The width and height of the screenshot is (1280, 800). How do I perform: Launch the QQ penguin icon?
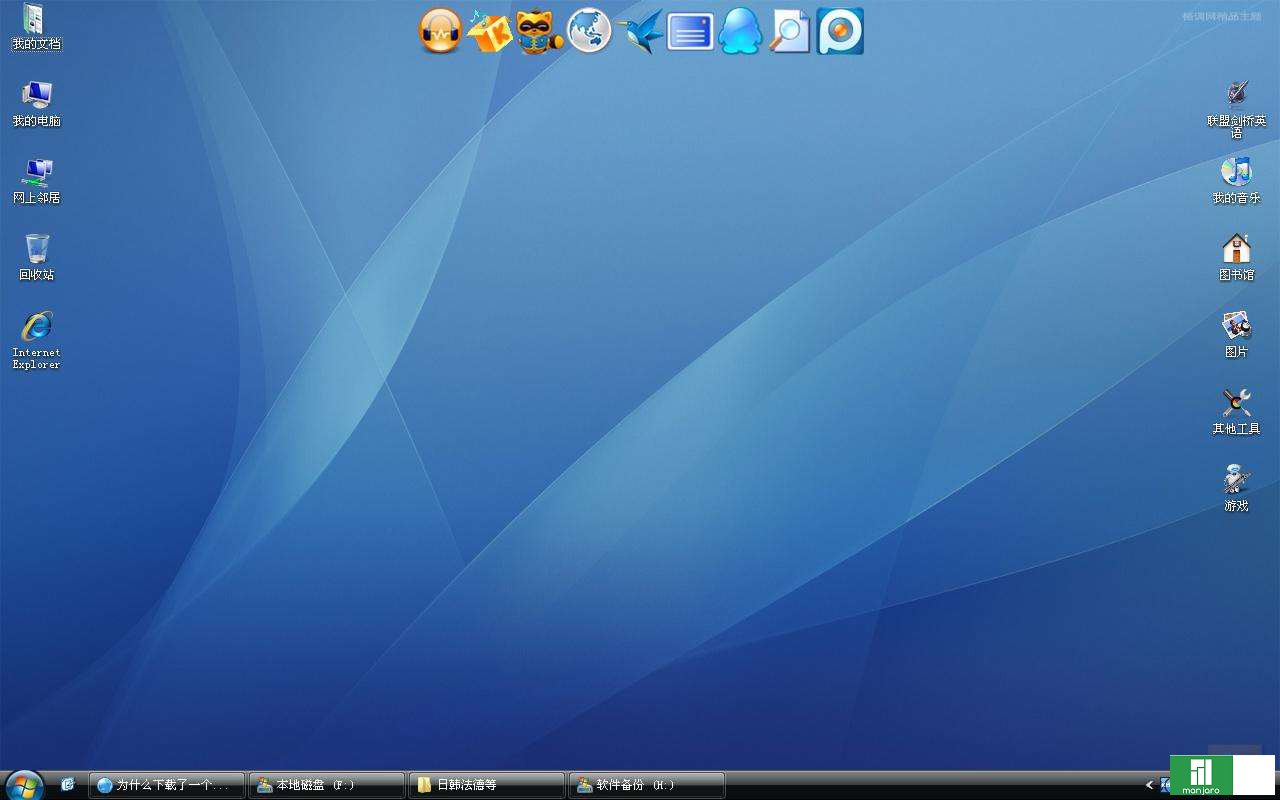coord(740,31)
